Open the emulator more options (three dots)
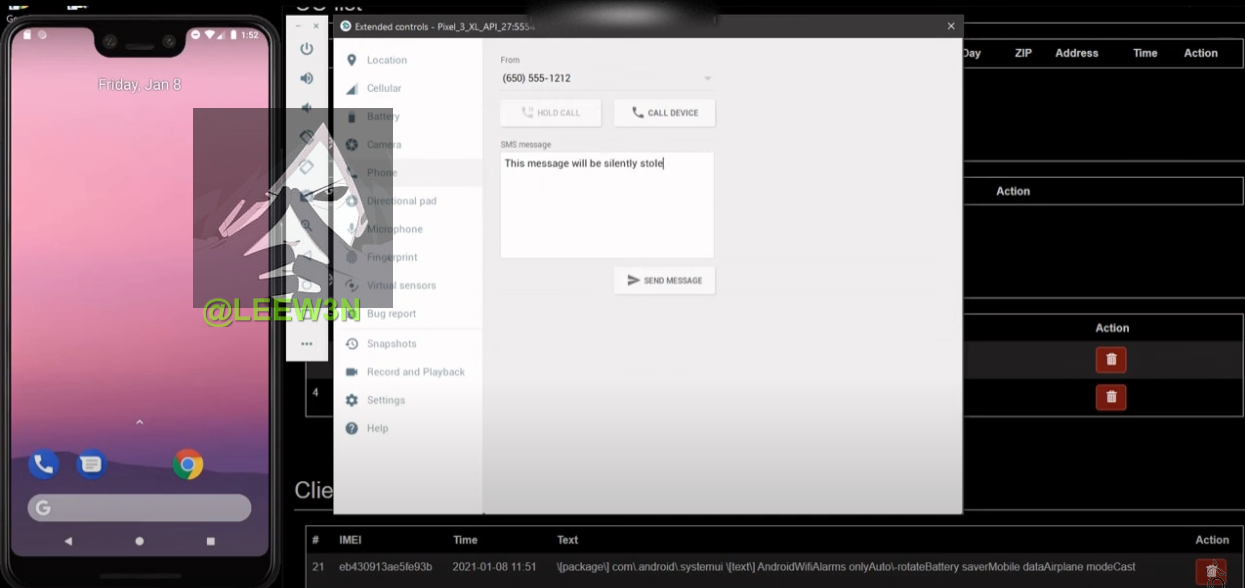 tap(307, 344)
